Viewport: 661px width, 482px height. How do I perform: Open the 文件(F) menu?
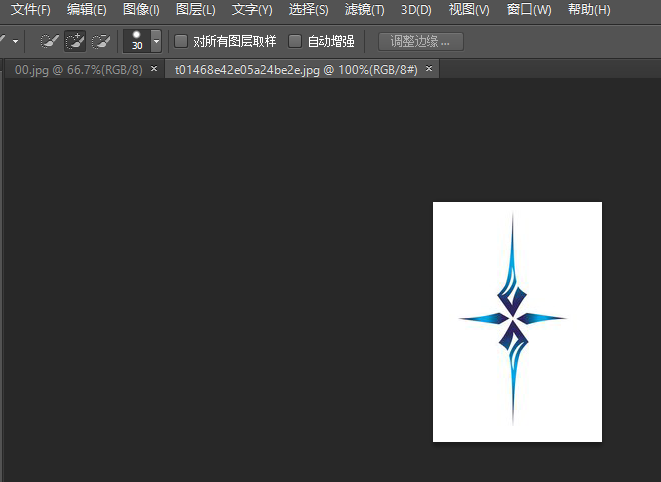click(30, 9)
